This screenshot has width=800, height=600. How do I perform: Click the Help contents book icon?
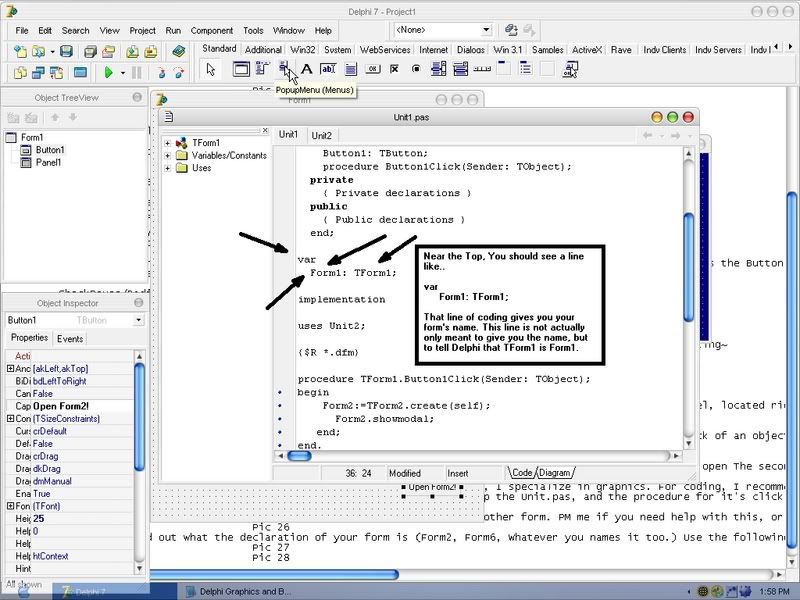[x=178, y=51]
